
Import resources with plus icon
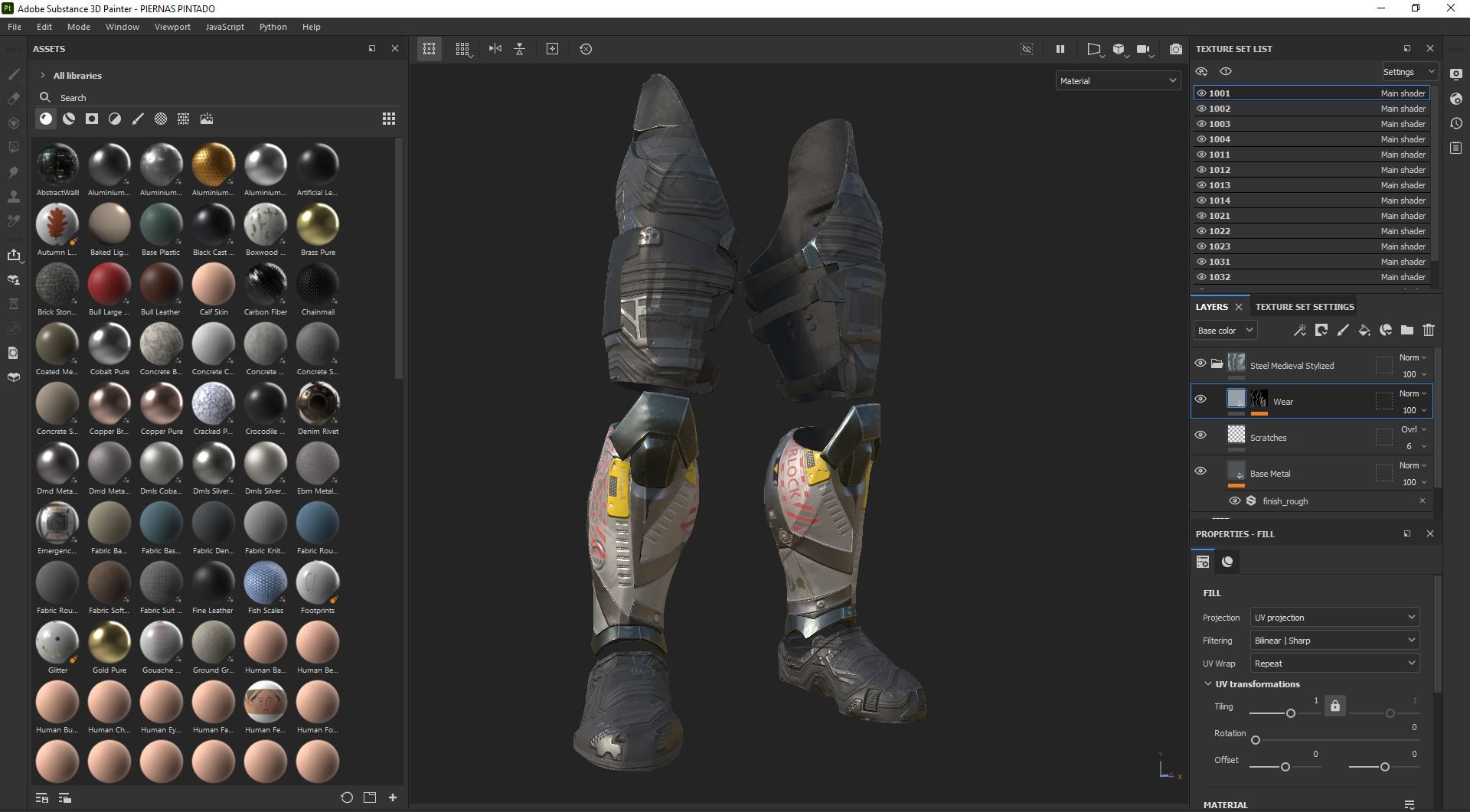pyautogui.click(x=393, y=797)
